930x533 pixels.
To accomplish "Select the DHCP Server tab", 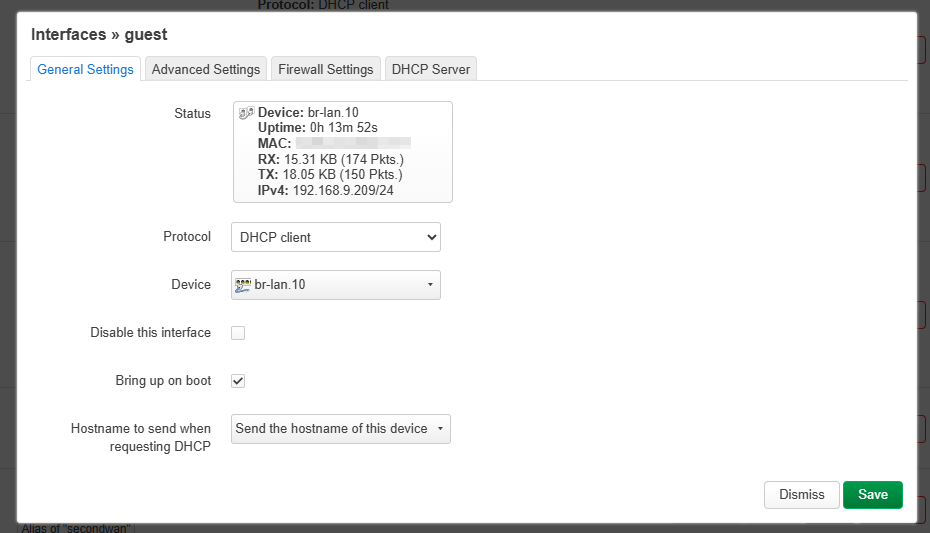I will coord(431,69).
